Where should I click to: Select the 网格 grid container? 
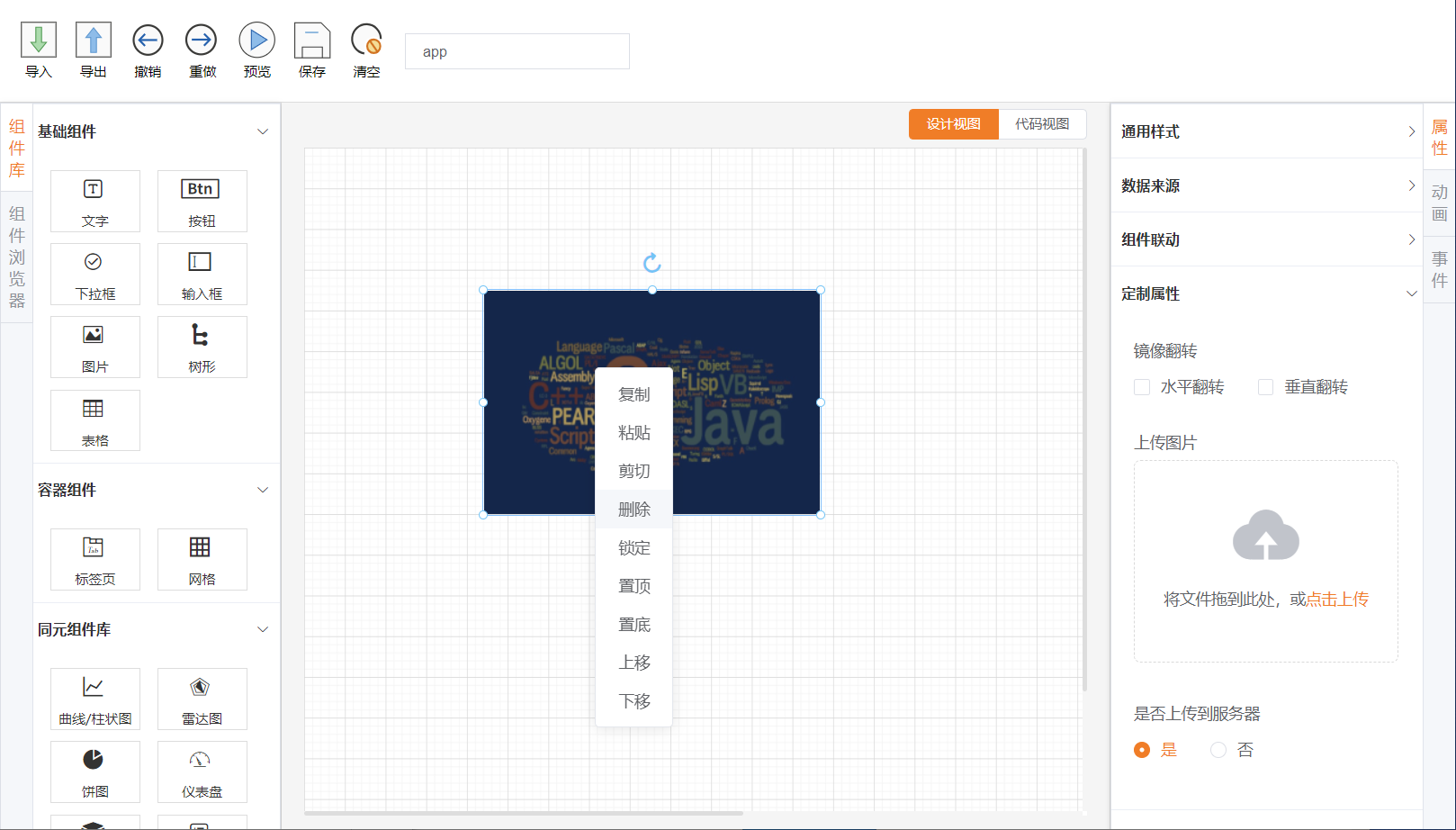click(x=202, y=559)
